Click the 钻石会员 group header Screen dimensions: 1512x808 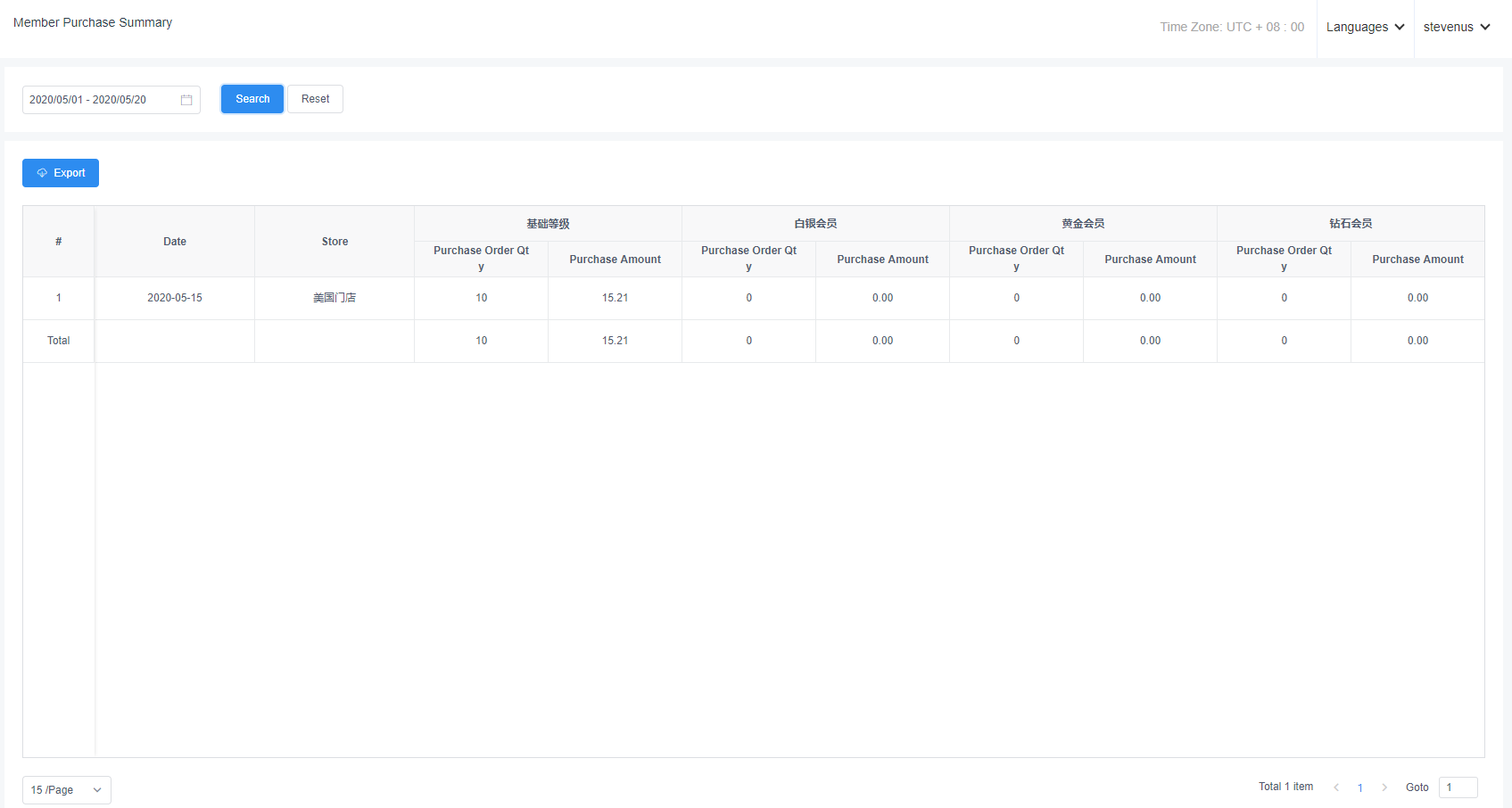point(1351,224)
